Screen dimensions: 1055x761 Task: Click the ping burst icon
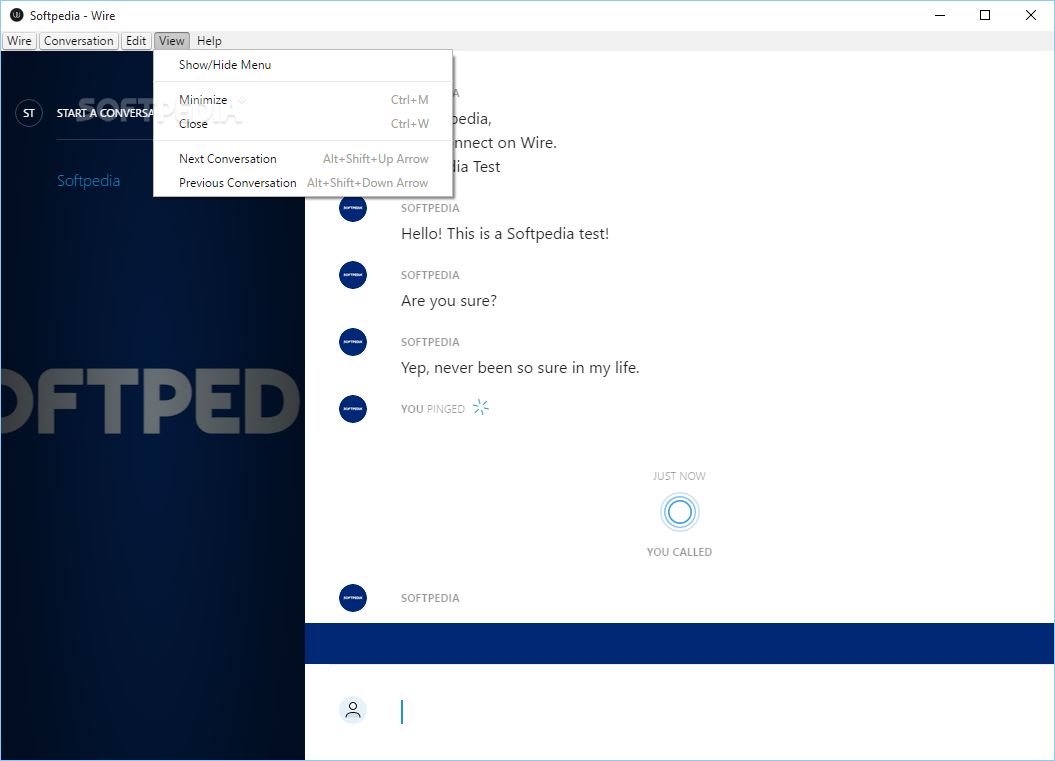[480, 407]
